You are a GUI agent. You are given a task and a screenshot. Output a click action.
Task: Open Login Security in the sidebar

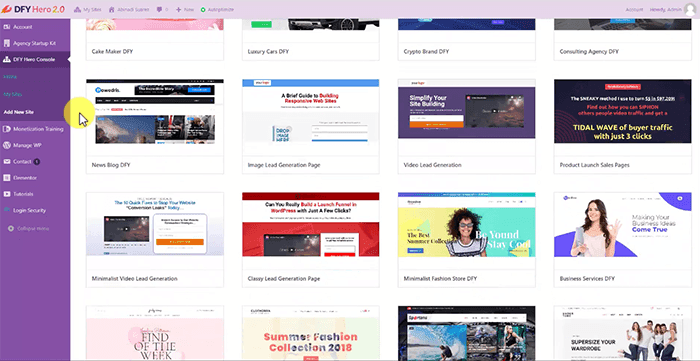click(x=29, y=210)
